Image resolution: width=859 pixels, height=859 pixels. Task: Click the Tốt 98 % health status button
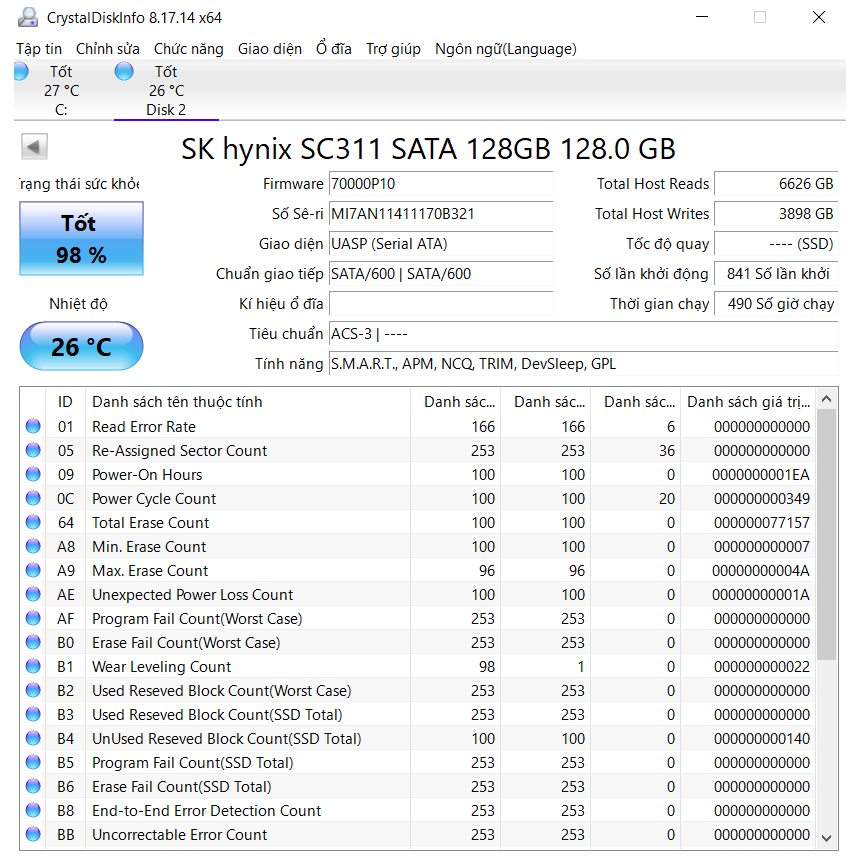click(81, 238)
